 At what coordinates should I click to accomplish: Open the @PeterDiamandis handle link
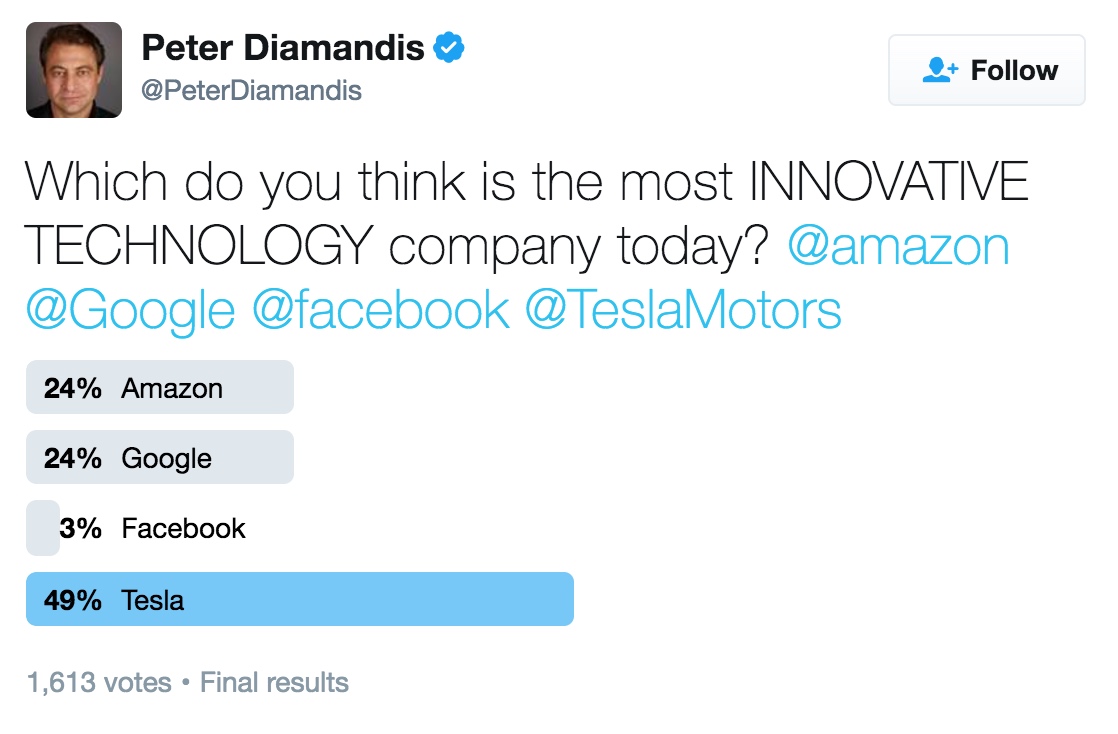click(251, 91)
